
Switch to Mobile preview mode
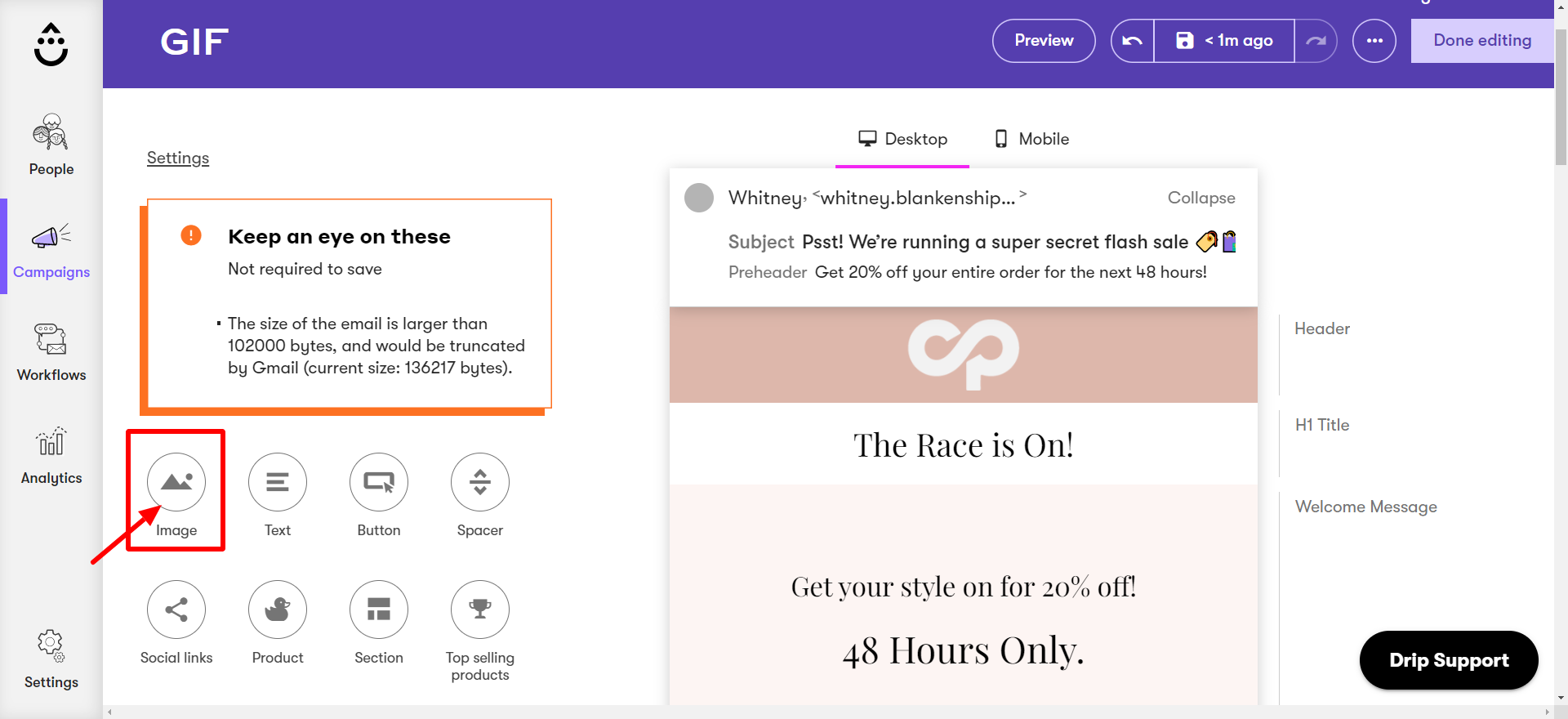point(1030,138)
